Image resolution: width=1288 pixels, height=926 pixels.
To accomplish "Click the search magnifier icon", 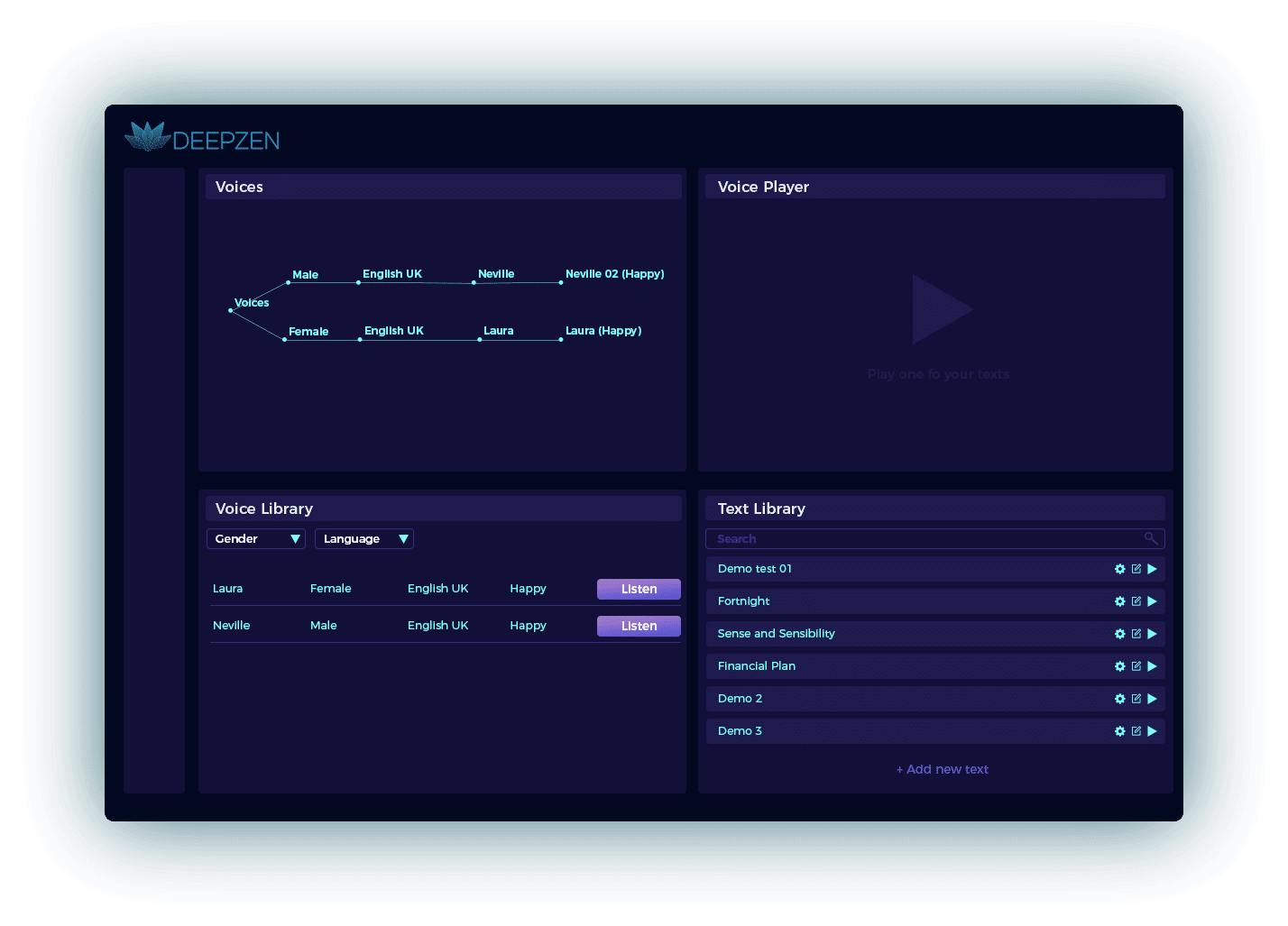I will click(1151, 538).
